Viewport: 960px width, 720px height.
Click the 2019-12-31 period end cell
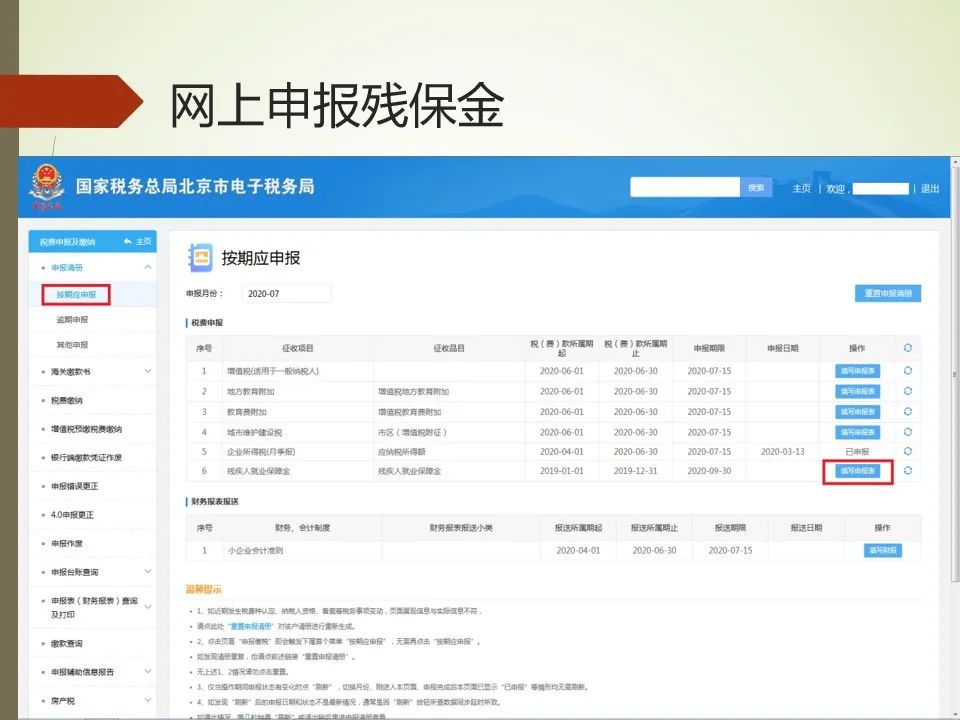[636, 471]
